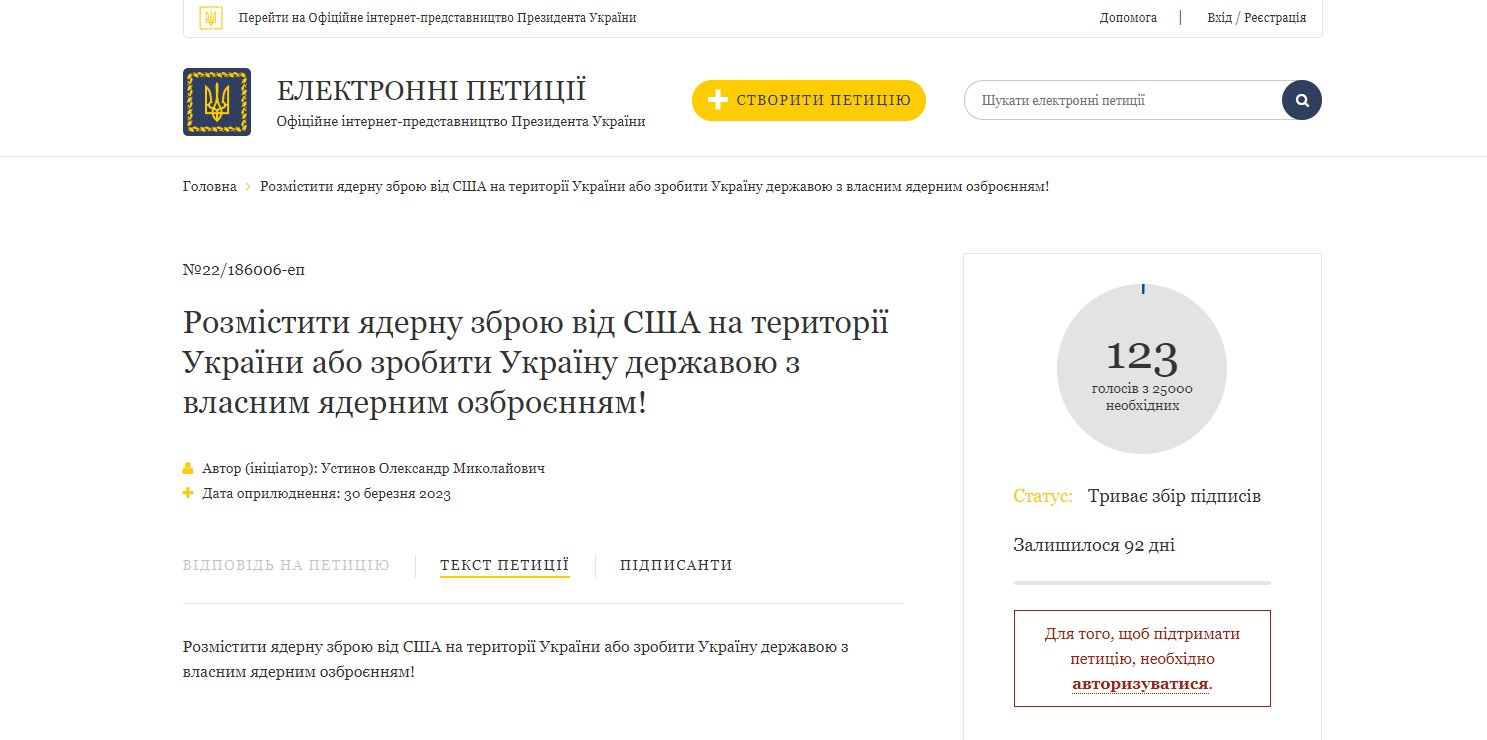Type in the Шукати електронні петиції field
The height and width of the screenshot is (740, 1487).
(1120, 100)
